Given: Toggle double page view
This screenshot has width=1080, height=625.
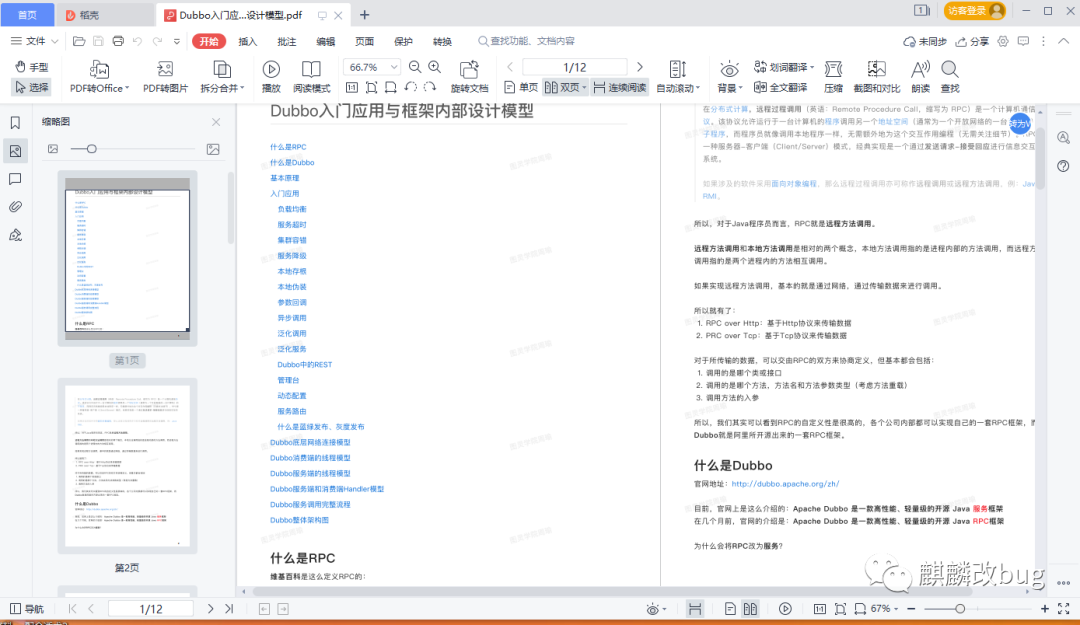Looking at the screenshot, I should (565, 88).
